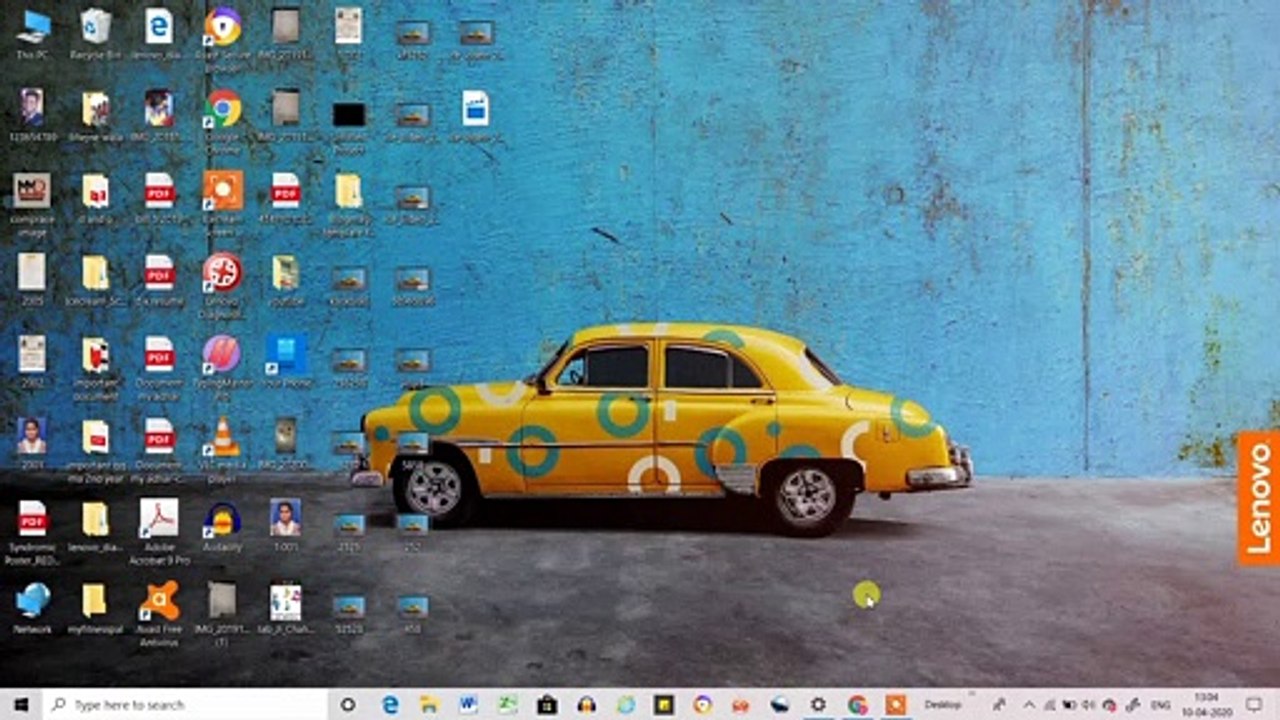Select the Lenovo Diagnostics shortcut
Viewport: 1280px width, 720px height.
pyautogui.click(x=222, y=285)
